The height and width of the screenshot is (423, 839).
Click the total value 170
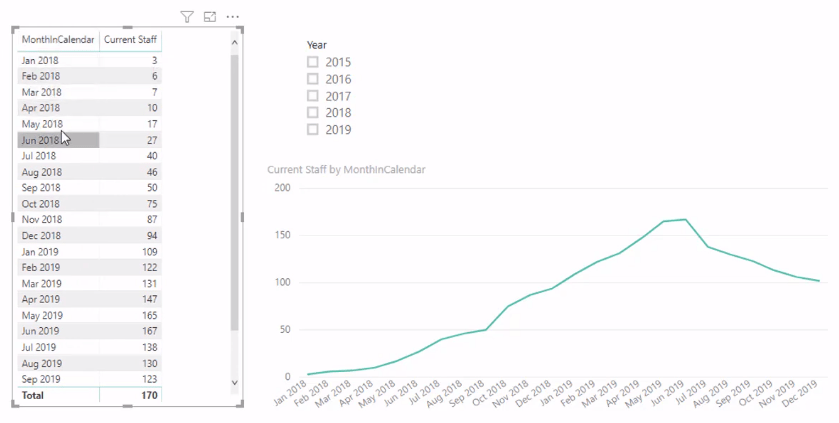149,395
